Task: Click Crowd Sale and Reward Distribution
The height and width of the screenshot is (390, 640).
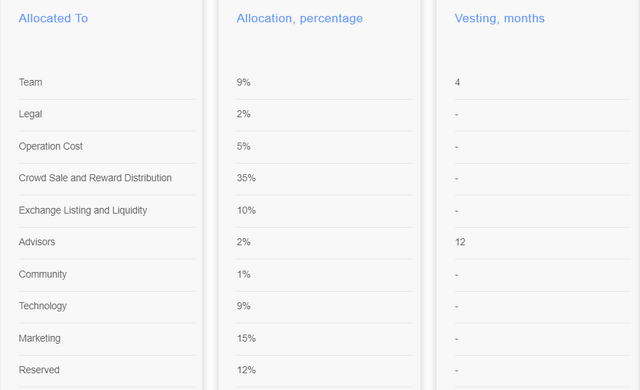Action: [x=95, y=178]
